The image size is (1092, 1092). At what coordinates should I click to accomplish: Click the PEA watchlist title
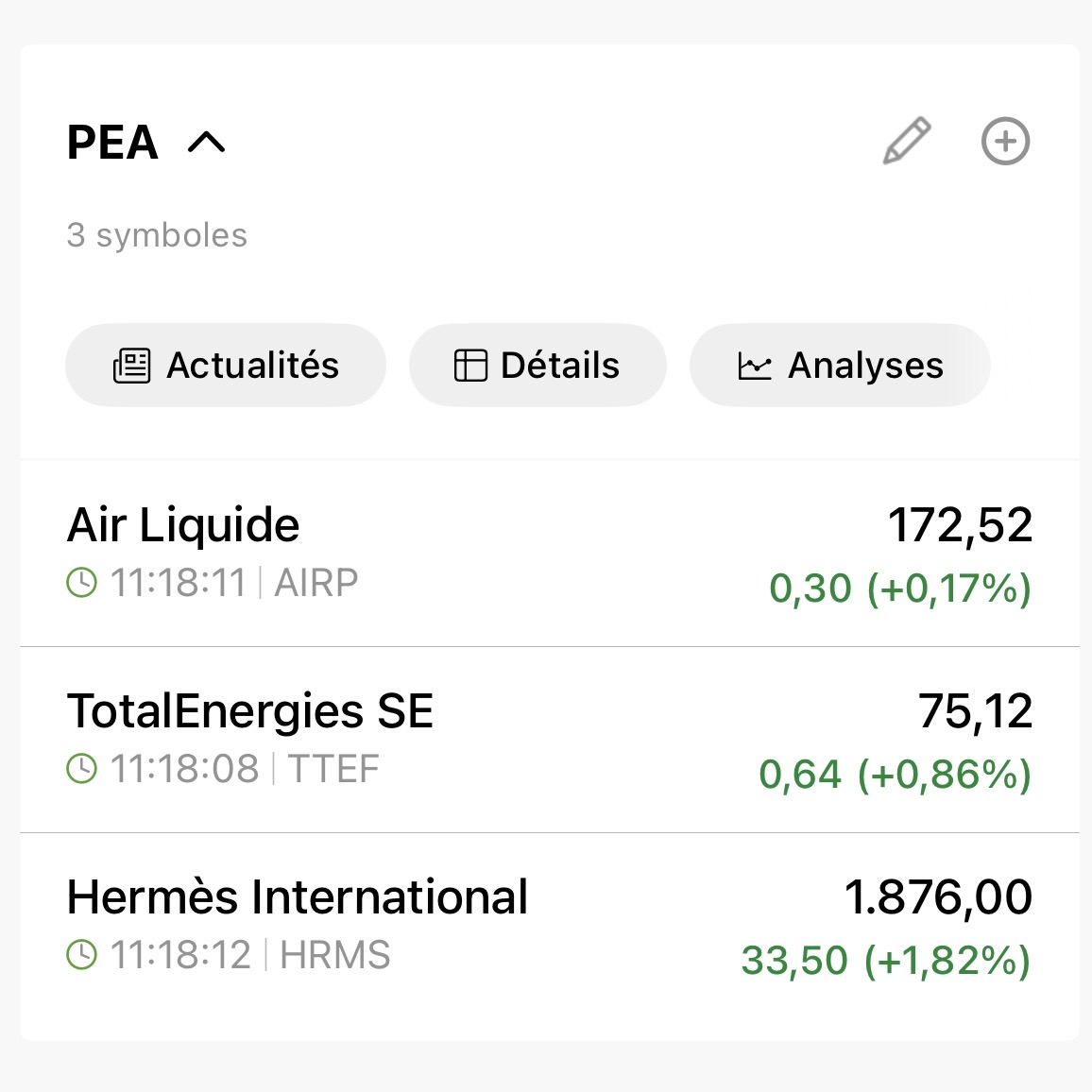tap(112, 143)
